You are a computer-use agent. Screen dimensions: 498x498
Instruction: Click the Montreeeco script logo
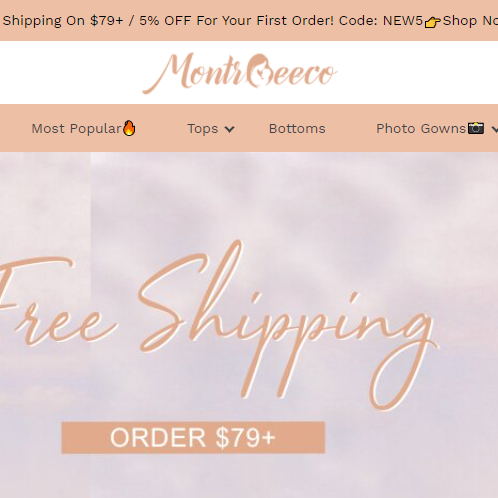point(240,73)
